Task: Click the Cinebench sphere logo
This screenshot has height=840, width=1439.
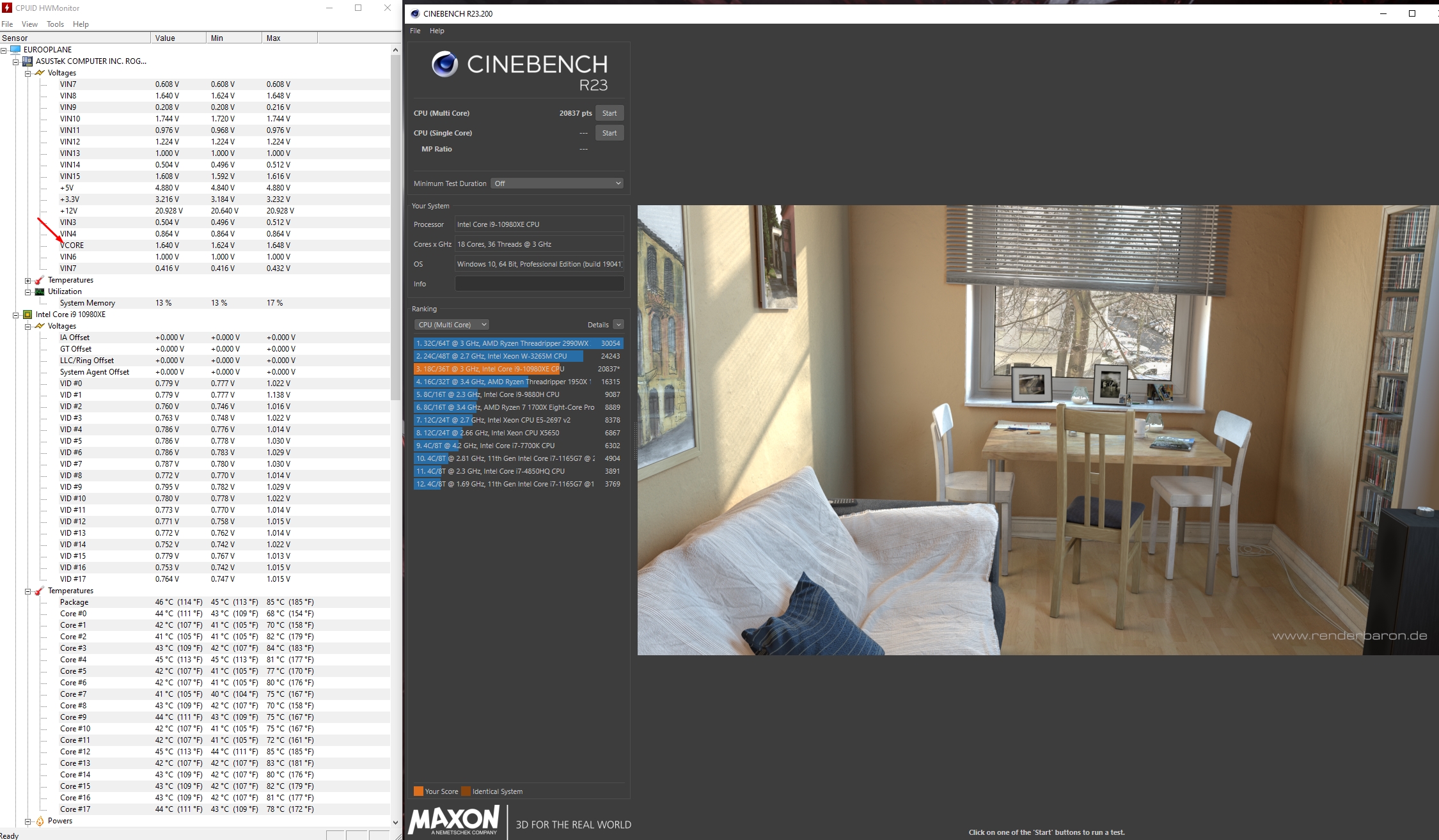Action: (x=444, y=64)
